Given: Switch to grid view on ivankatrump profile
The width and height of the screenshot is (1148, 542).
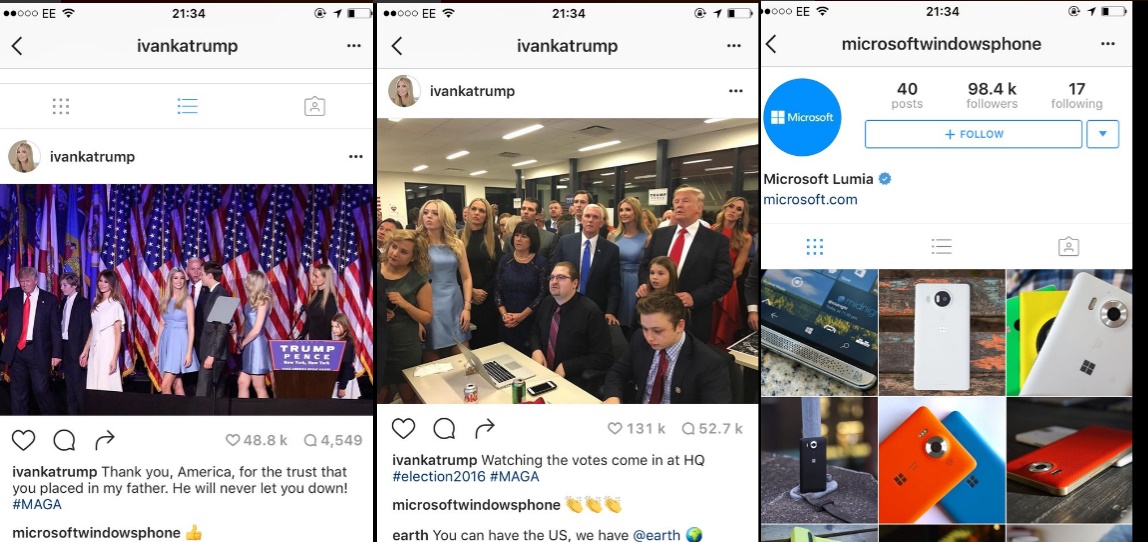Looking at the screenshot, I should click(x=61, y=106).
